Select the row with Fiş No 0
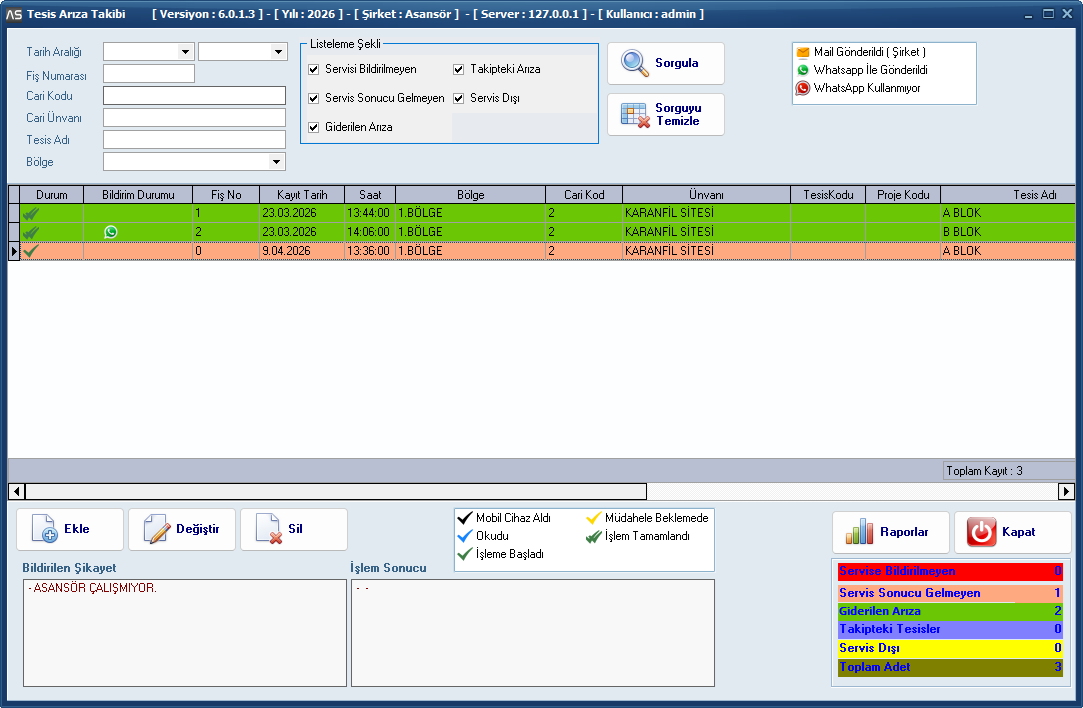 226,251
